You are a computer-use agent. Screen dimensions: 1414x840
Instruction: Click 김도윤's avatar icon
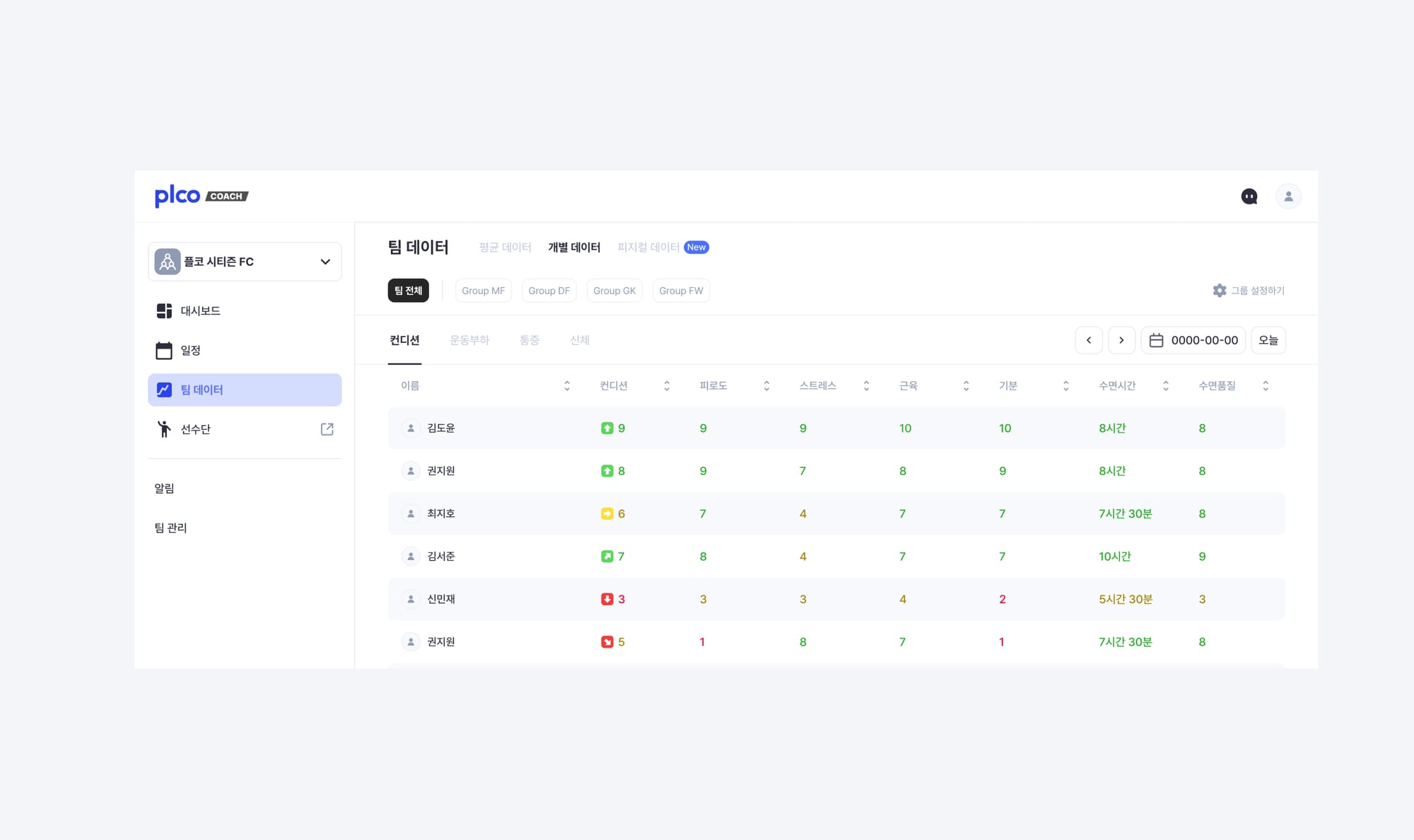coord(411,428)
